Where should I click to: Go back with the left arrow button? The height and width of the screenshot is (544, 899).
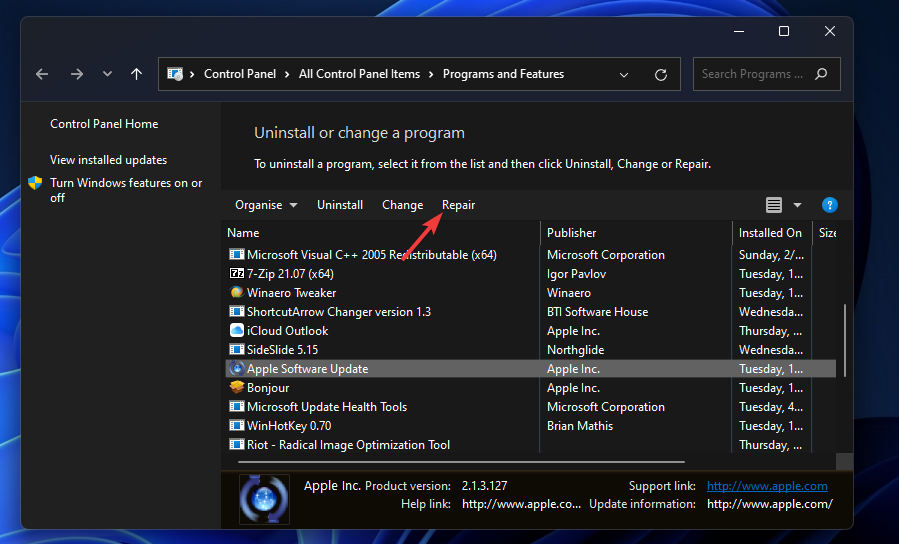click(42, 74)
